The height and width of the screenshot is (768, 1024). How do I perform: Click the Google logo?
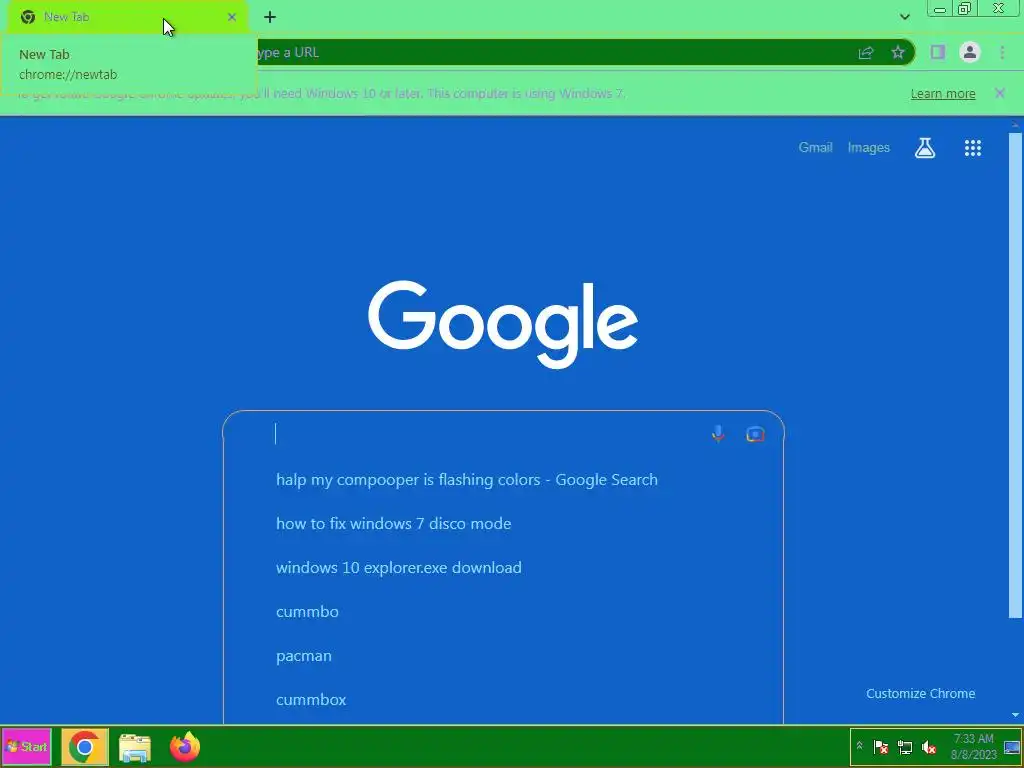coord(503,325)
